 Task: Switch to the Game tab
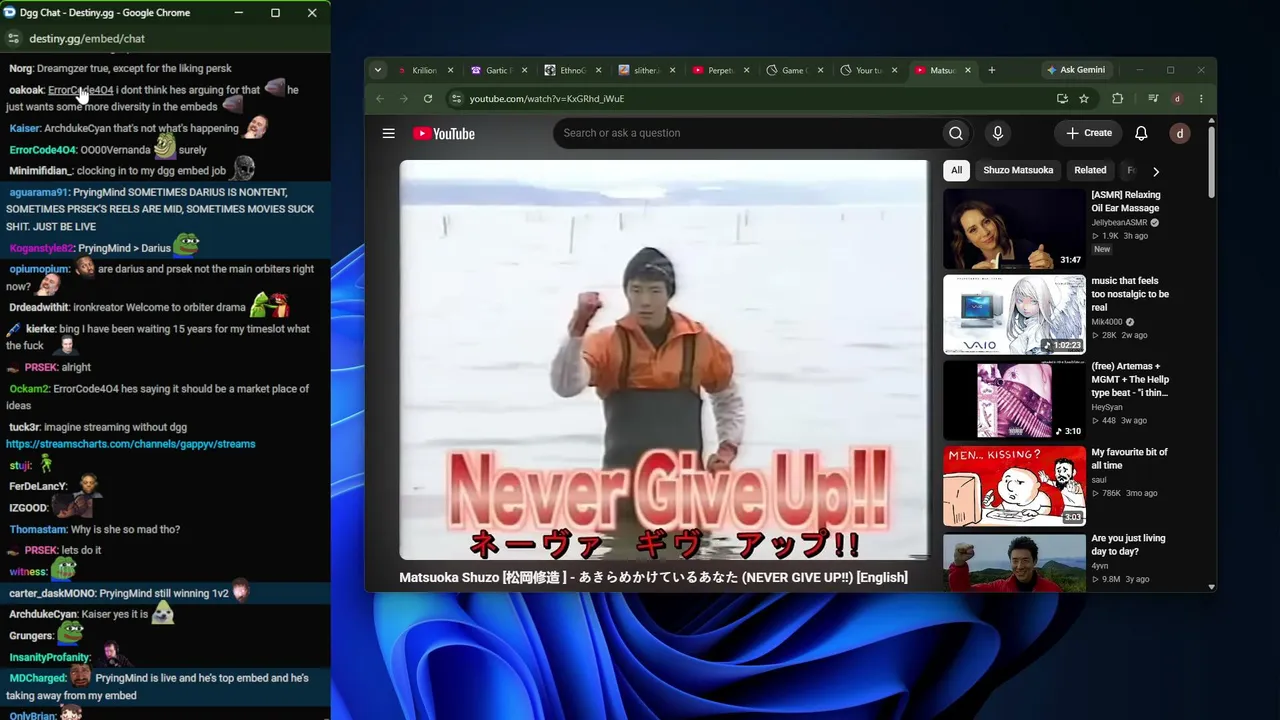tap(794, 70)
